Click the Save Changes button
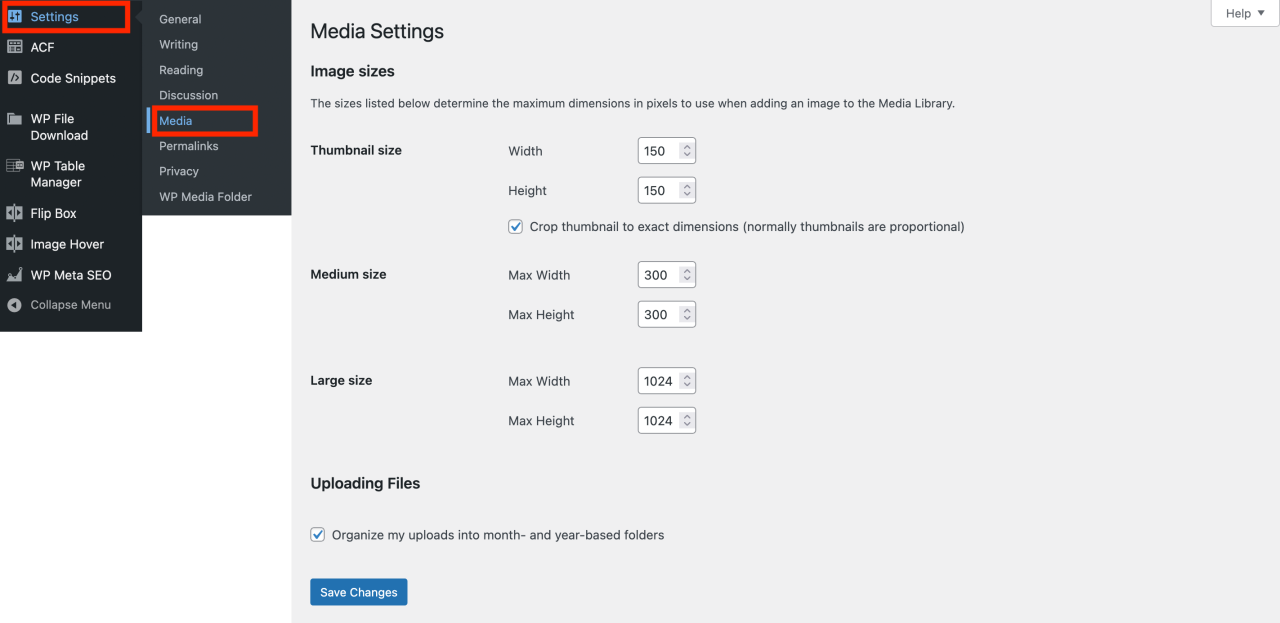 (x=358, y=592)
